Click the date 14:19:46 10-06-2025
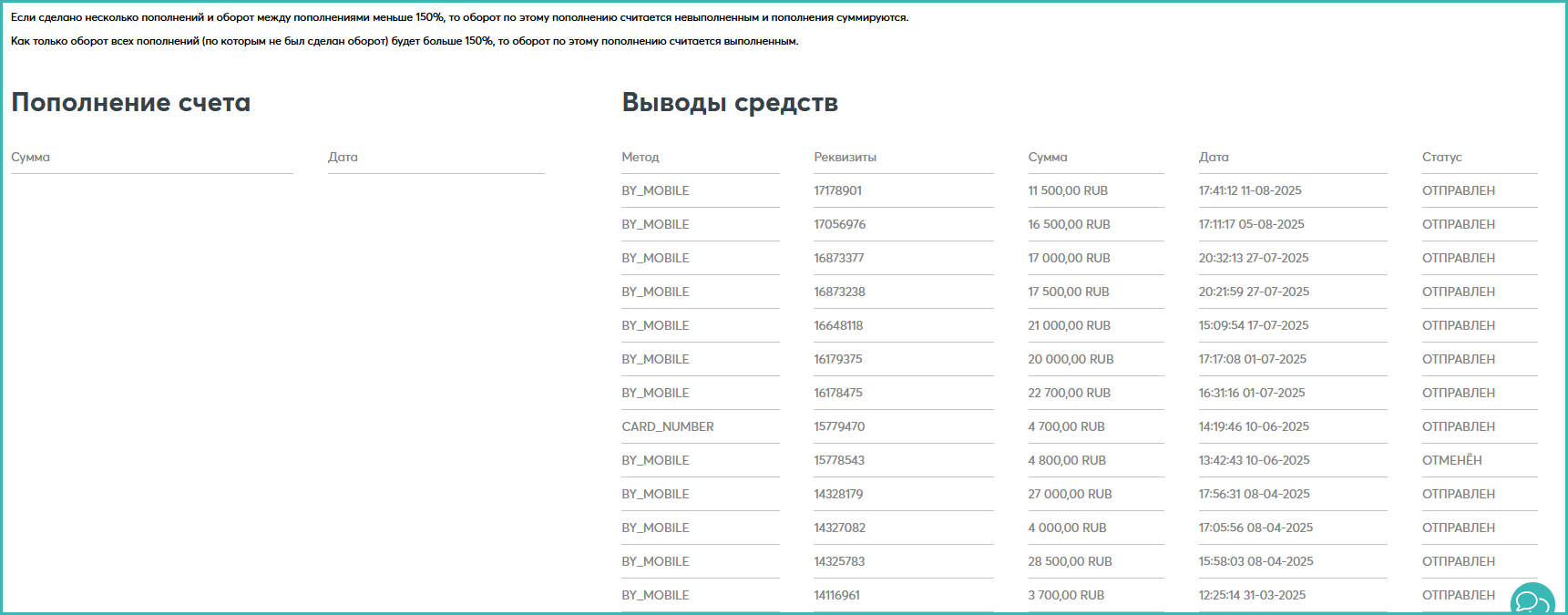Image resolution: width=1568 pixels, height=615 pixels. [x=1254, y=426]
